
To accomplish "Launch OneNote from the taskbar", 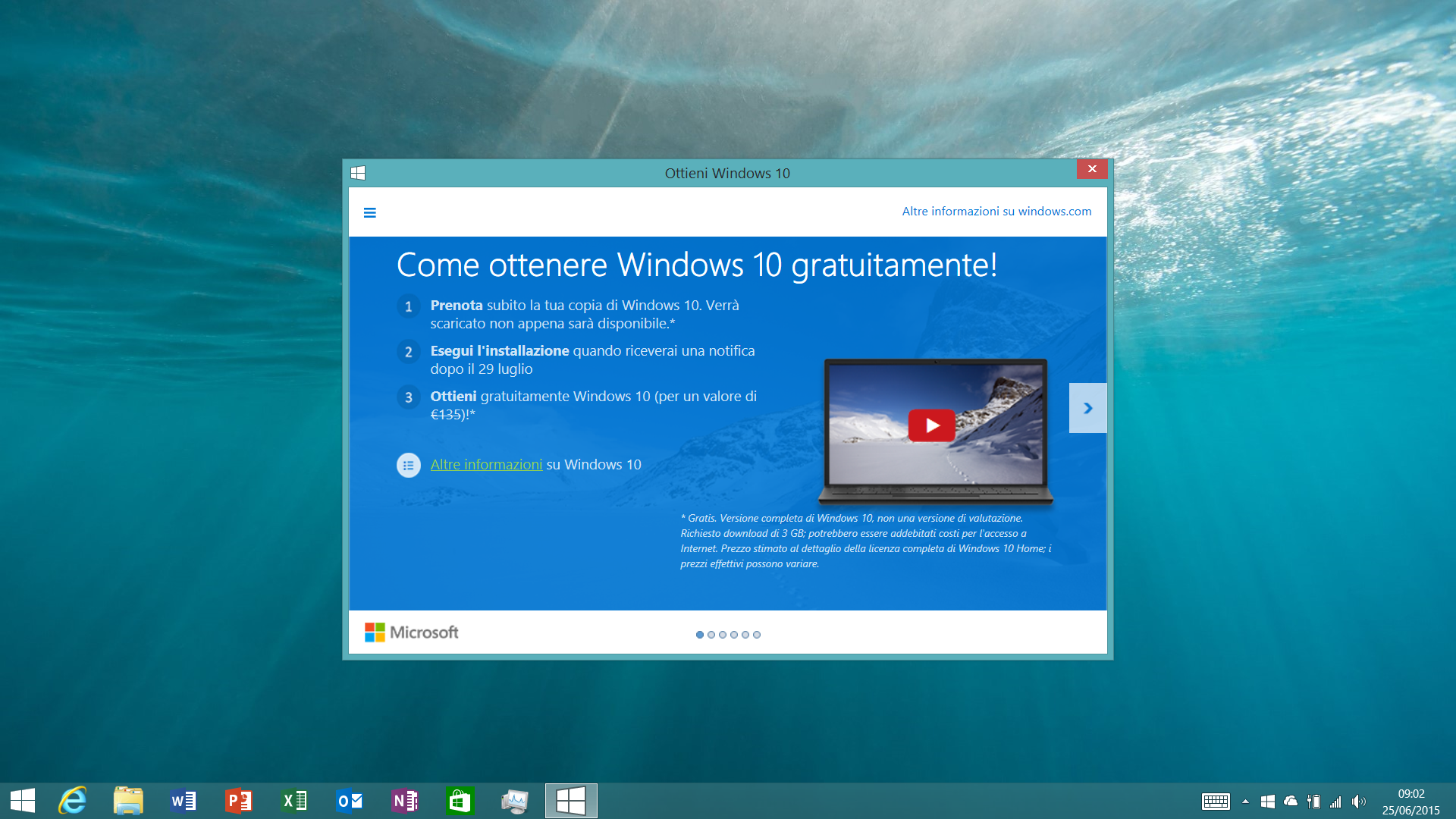I will (405, 801).
